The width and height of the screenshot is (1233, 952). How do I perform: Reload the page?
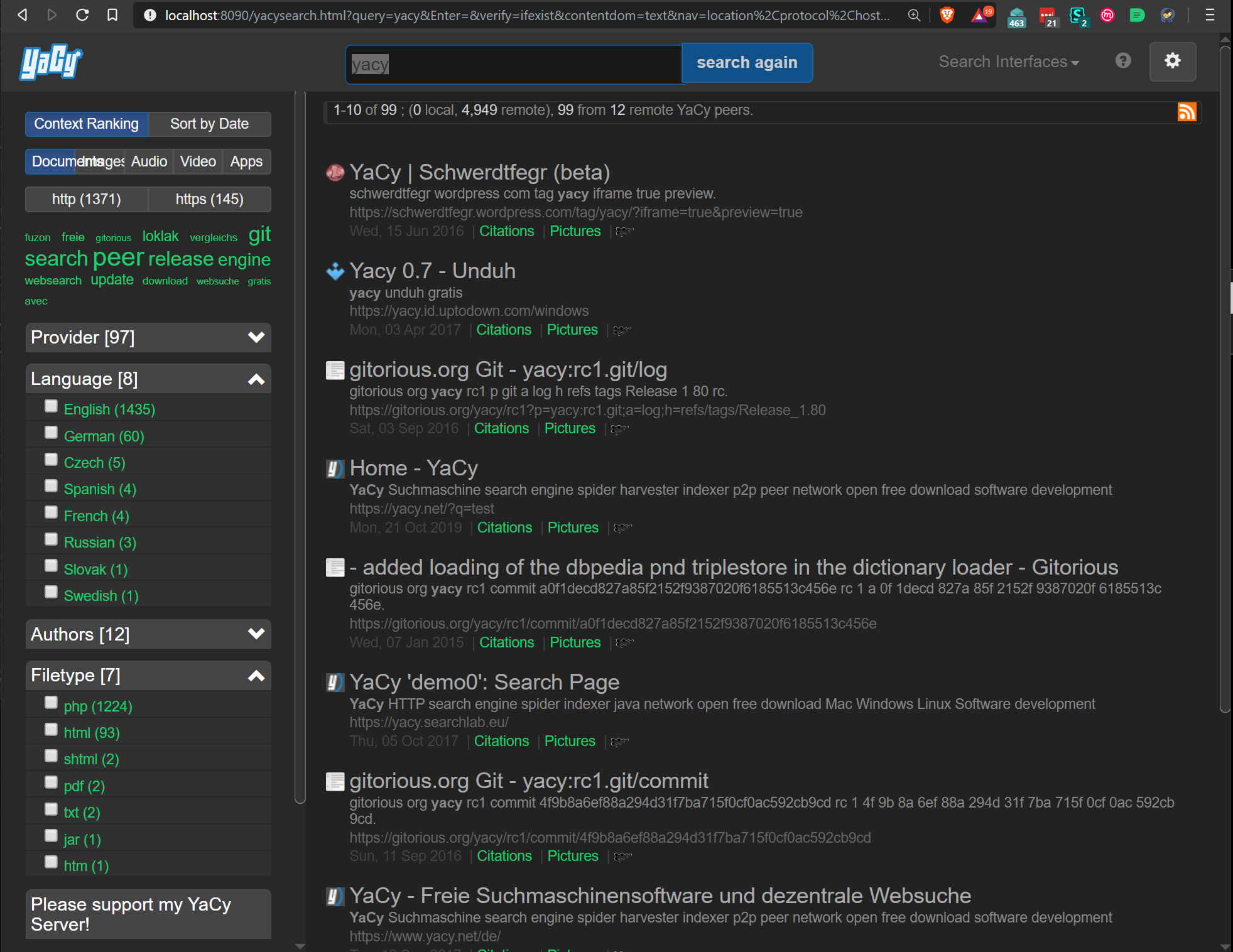click(82, 15)
